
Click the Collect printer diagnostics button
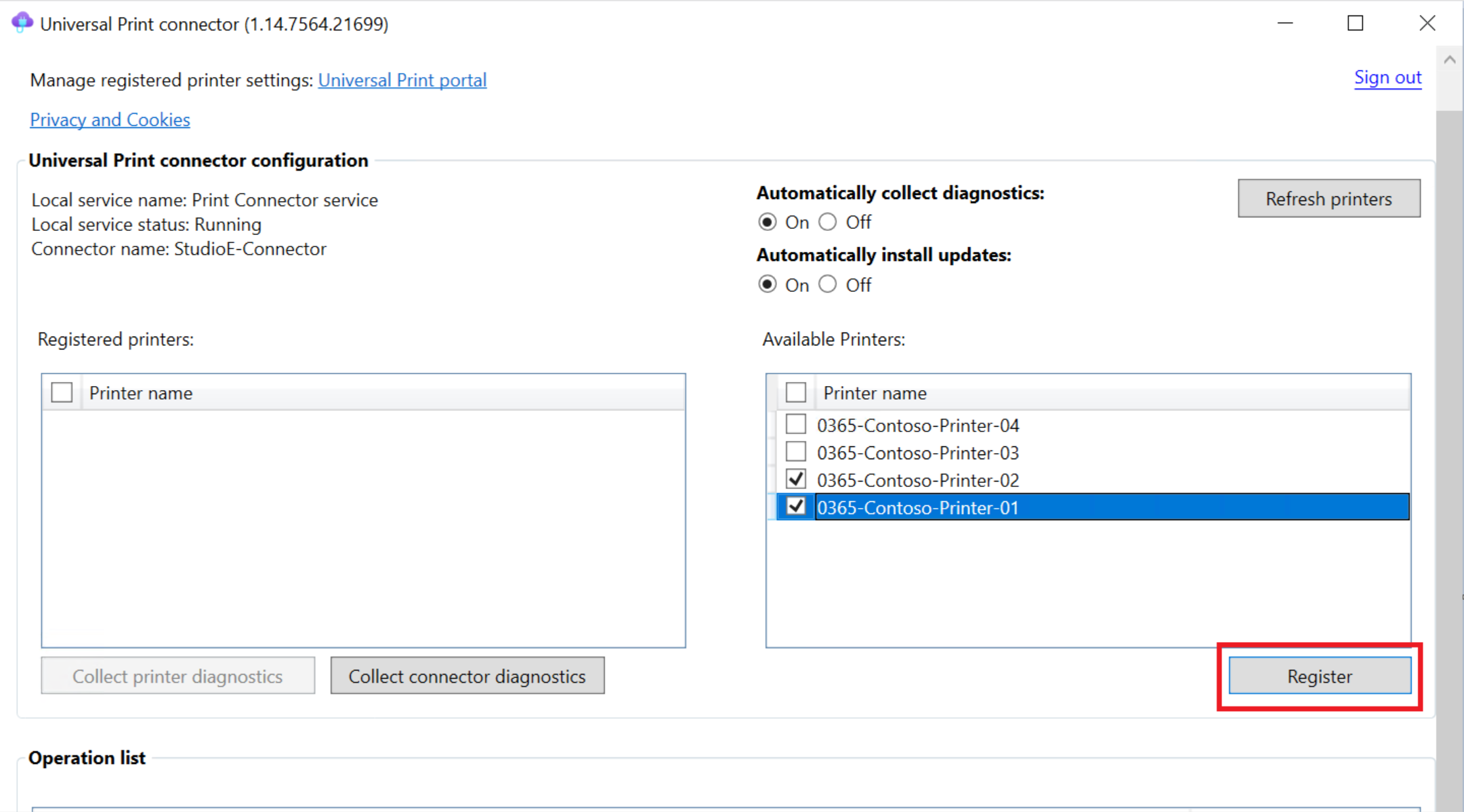point(178,676)
